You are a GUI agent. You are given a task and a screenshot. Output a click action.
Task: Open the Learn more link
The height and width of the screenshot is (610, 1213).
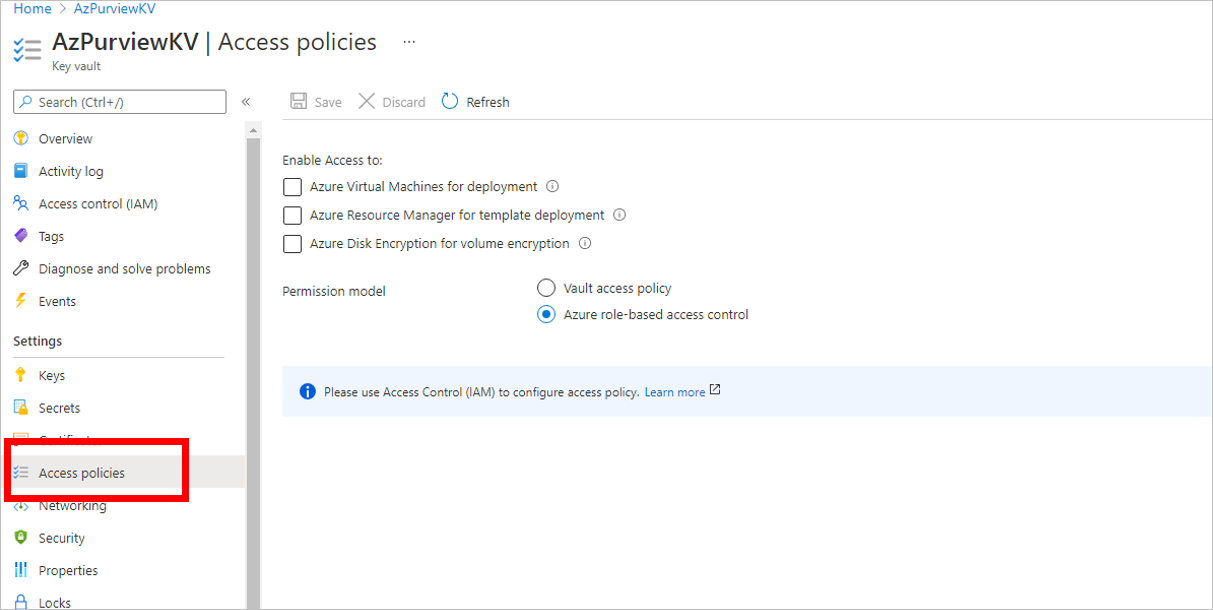[x=677, y=391]
